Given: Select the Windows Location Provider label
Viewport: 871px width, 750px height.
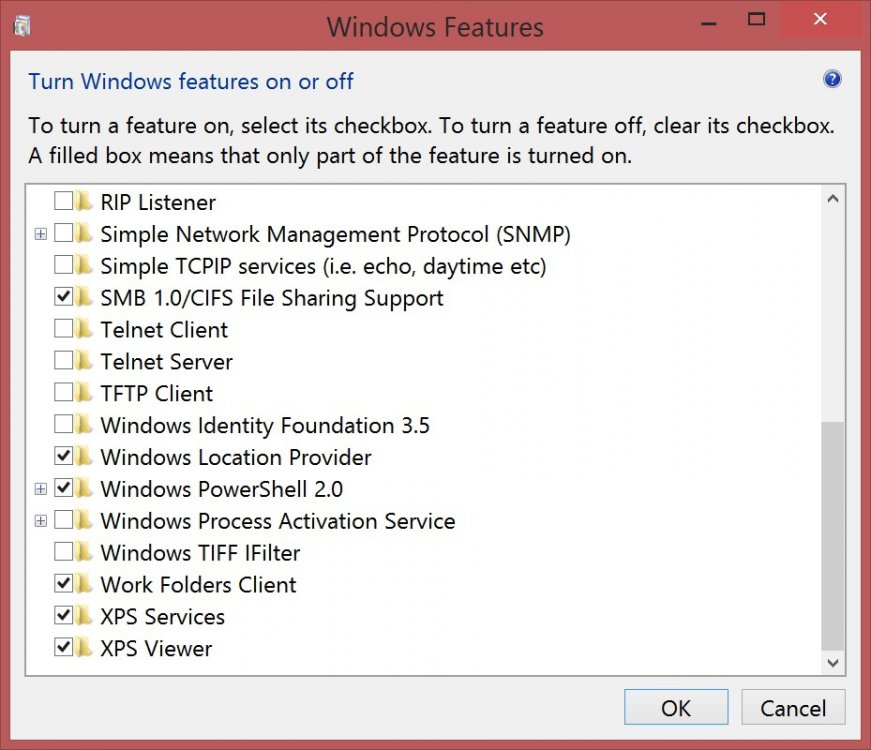Looking at the screenshot, I should pos(236,457).
